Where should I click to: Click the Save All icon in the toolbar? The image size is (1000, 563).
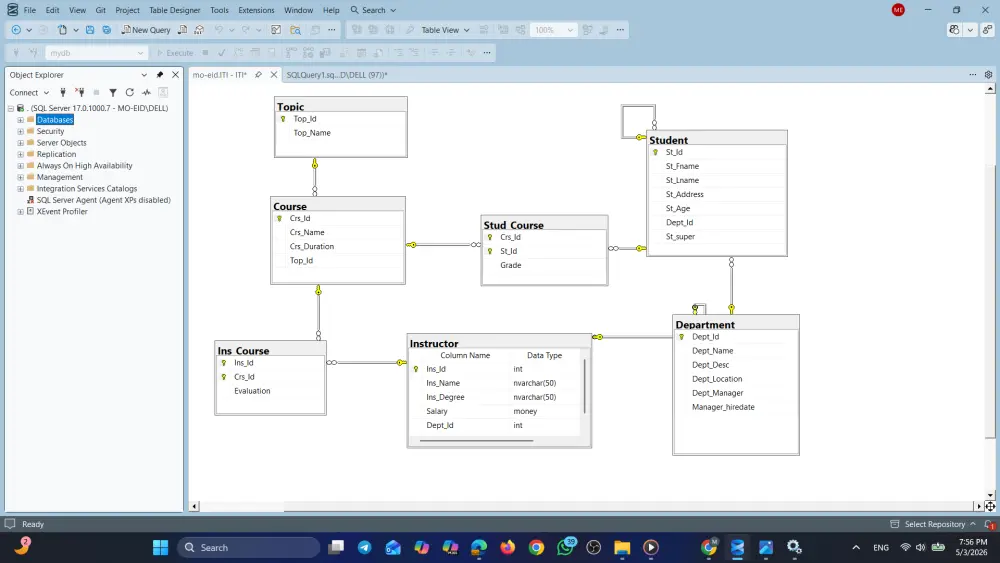[107, 30]
